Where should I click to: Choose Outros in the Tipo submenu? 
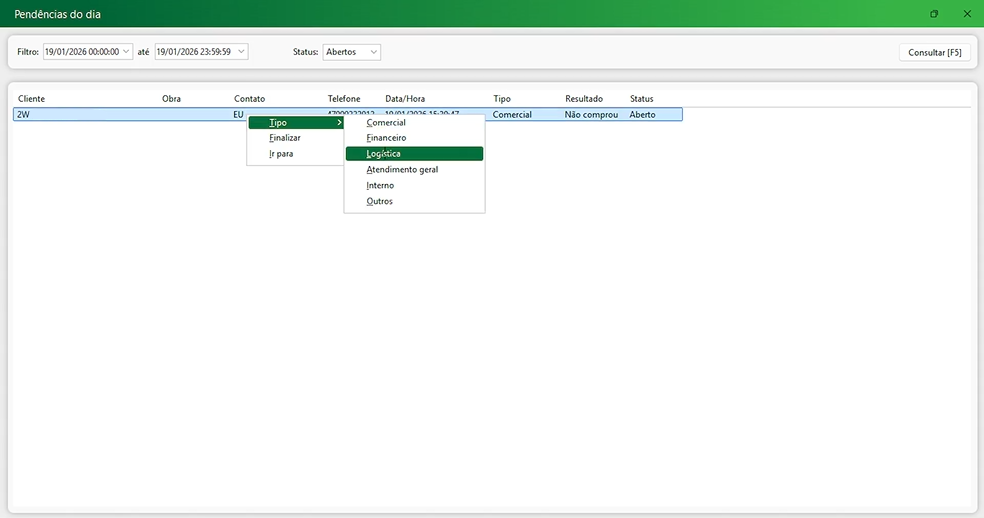(379, 202)
